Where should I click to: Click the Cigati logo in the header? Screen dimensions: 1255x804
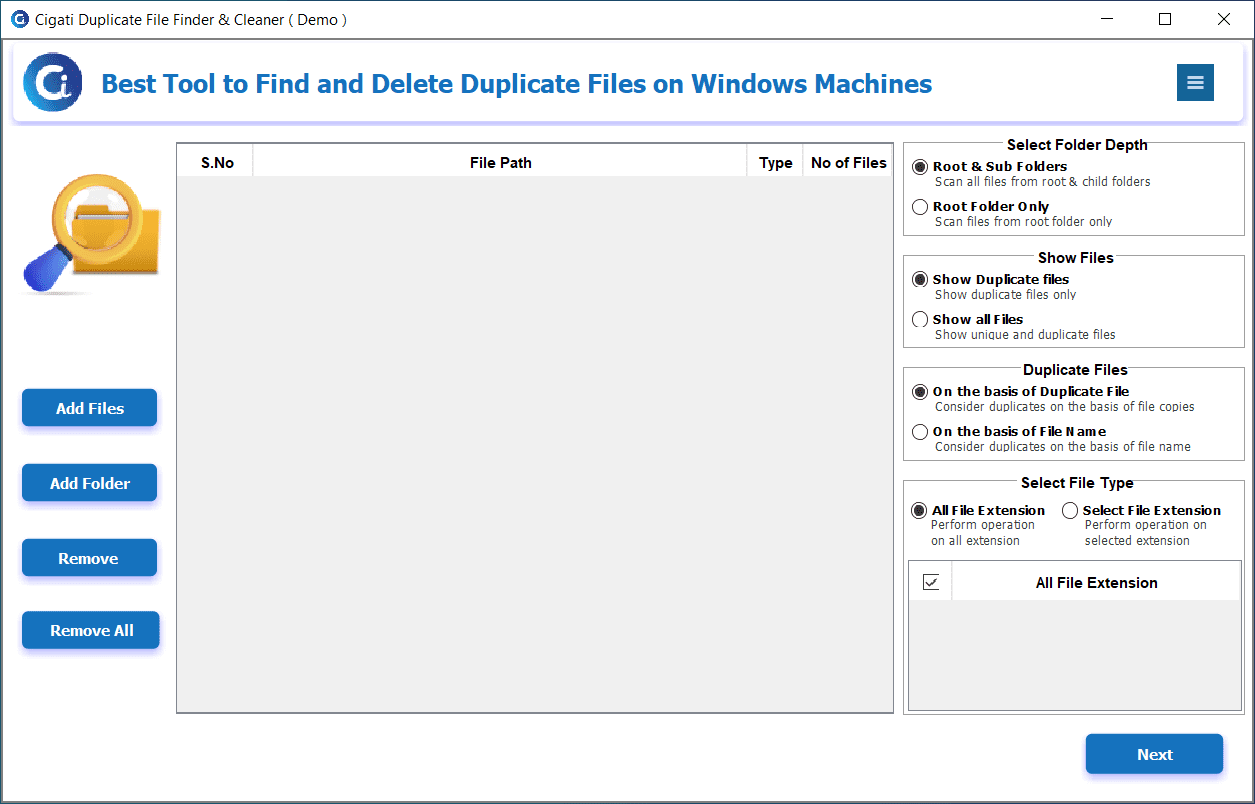(52, 83)
